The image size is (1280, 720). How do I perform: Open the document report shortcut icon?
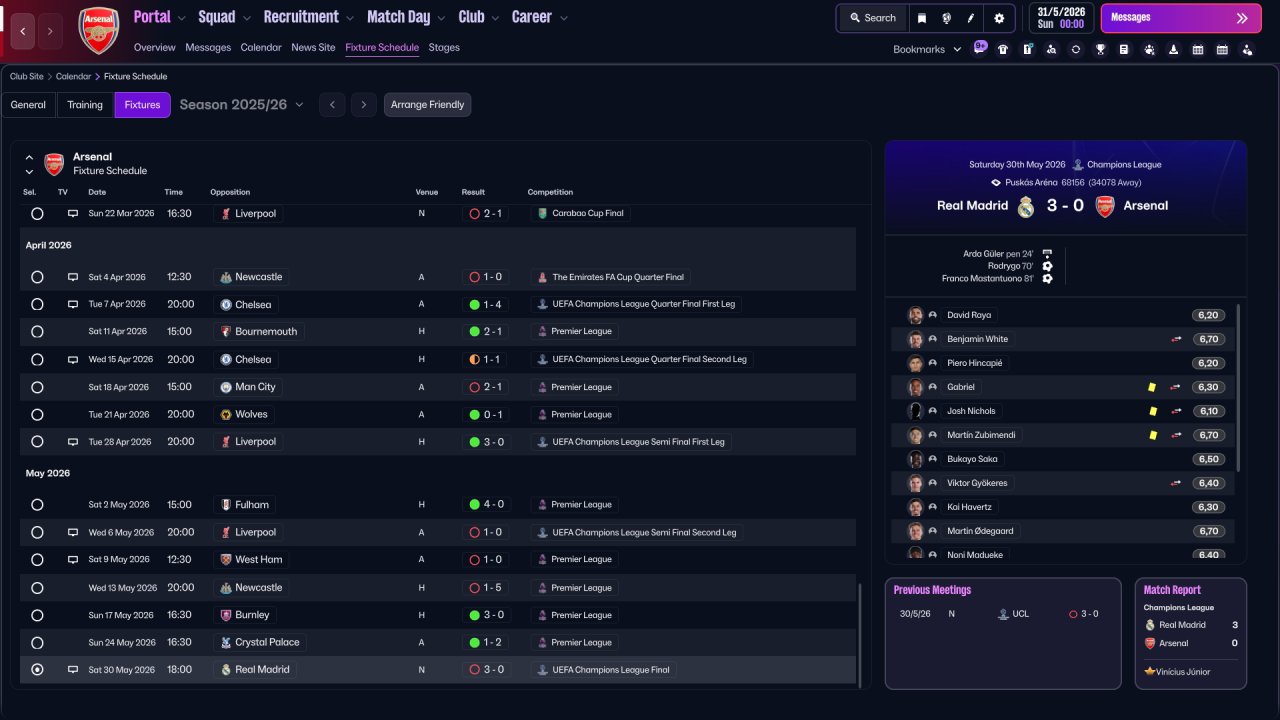pos(1124,49)
